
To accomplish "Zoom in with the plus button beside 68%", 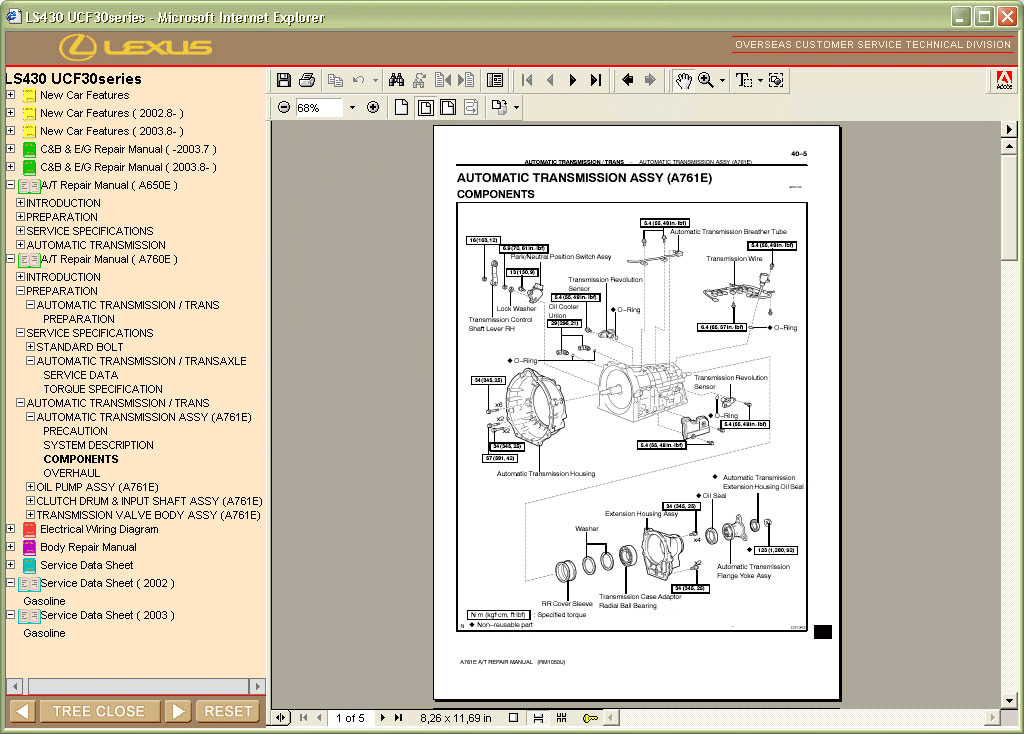I will pos(373,107).
